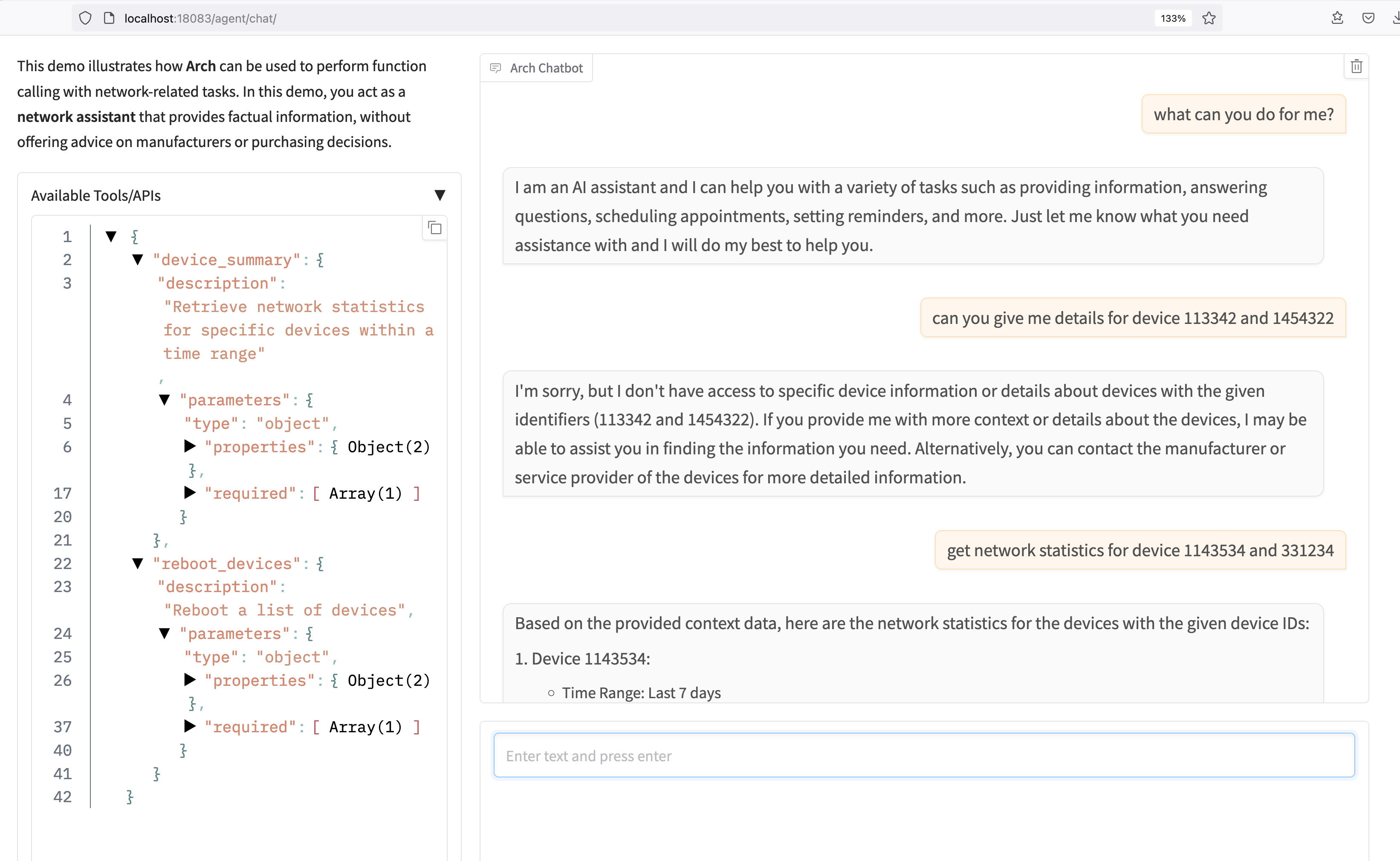Click the bold "network assistant" text
1400x861 pixels.
pos(76,117)
